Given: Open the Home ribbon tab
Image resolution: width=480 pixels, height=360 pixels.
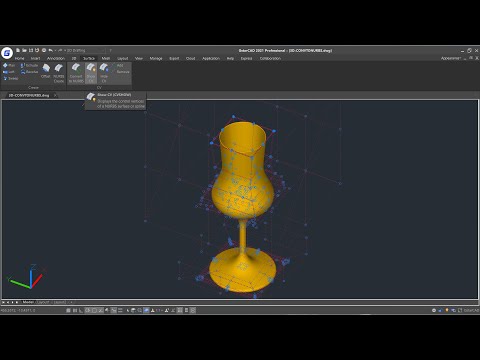Looking at the screenshot, I should click(x=19, y=58).
